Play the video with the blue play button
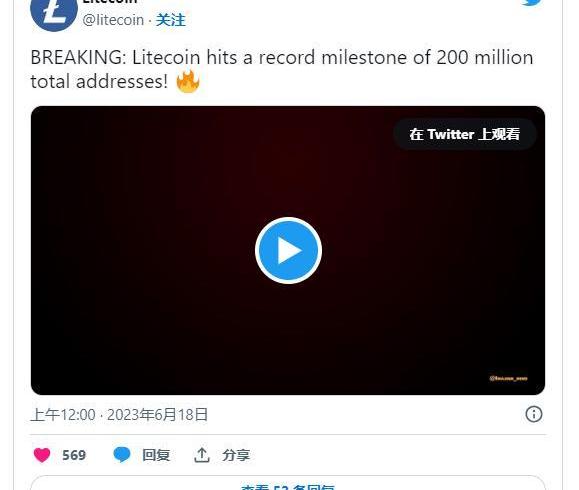This screenshot has width=579, height=490. (x=288, y=250)
